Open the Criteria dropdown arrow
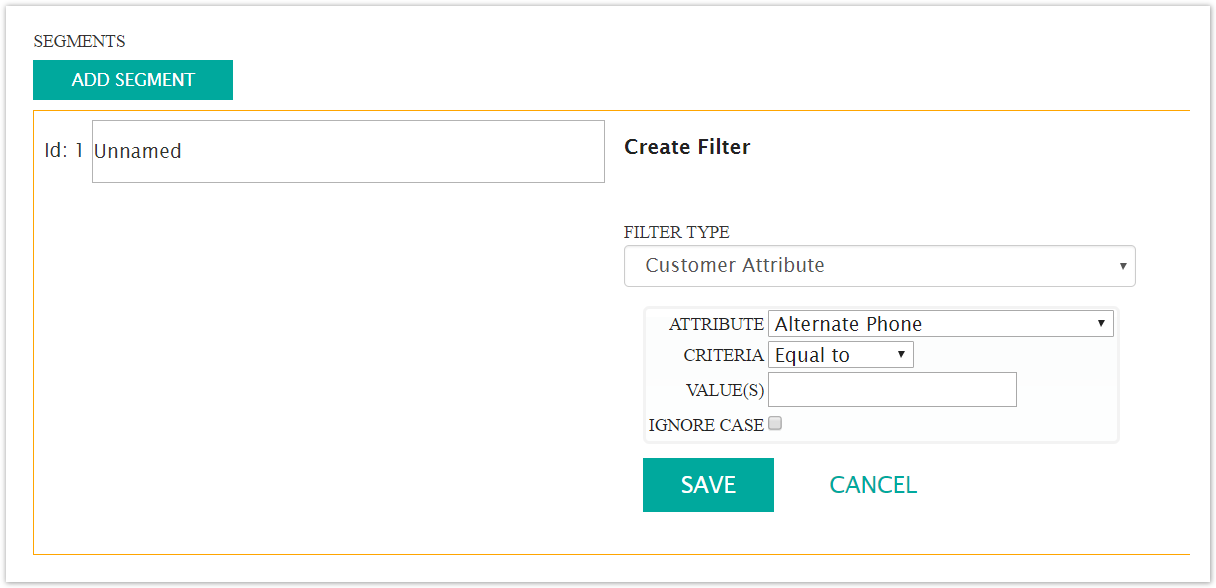 pos(900,354)
